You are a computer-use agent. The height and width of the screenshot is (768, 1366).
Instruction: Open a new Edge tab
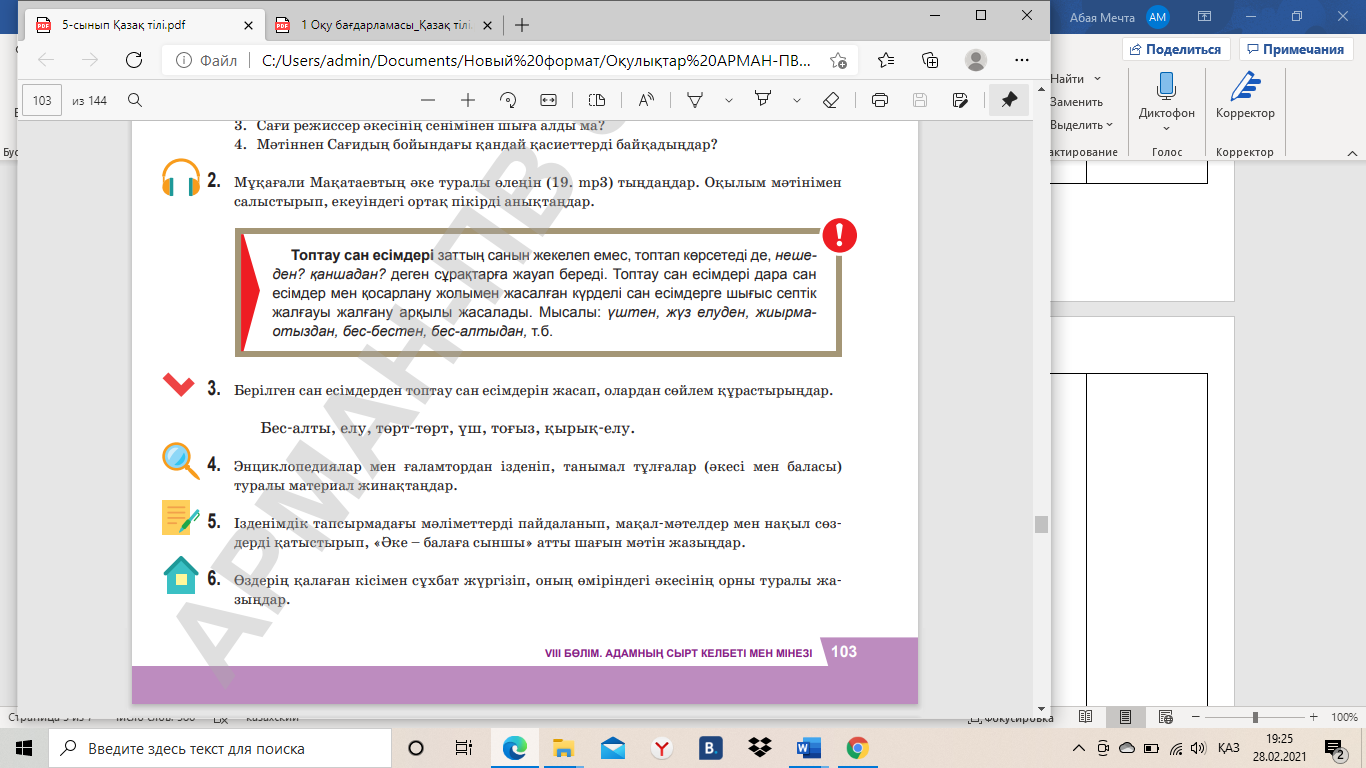coord(521,25)
